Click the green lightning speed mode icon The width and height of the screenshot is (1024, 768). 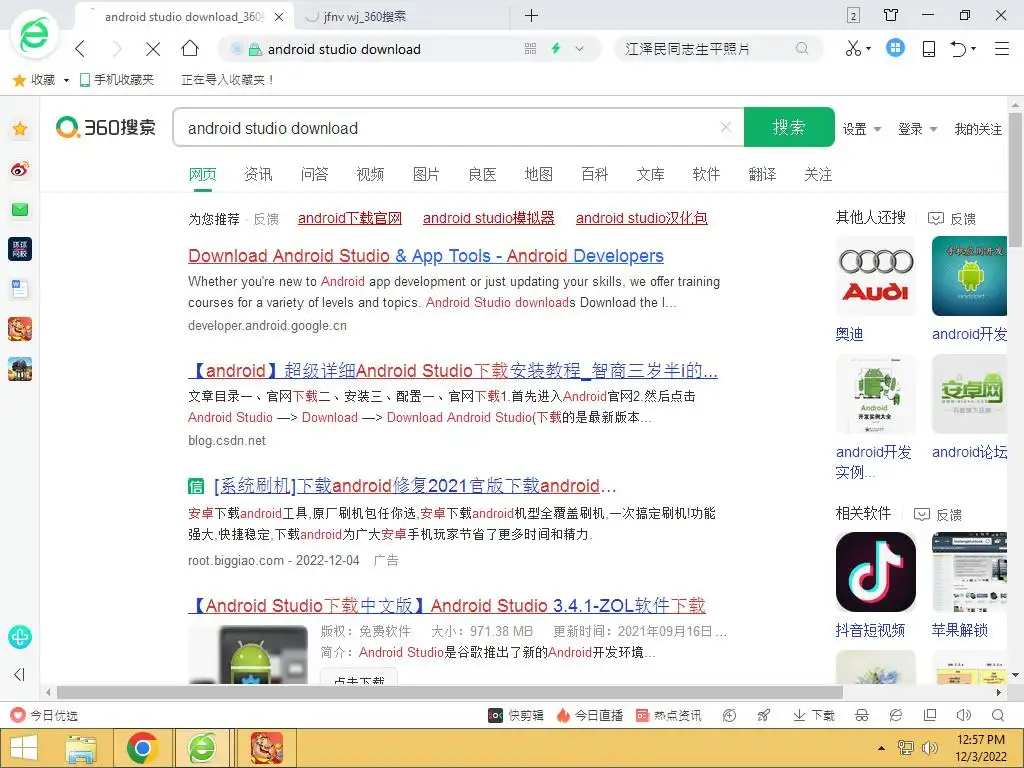click(x=556, y=48)
